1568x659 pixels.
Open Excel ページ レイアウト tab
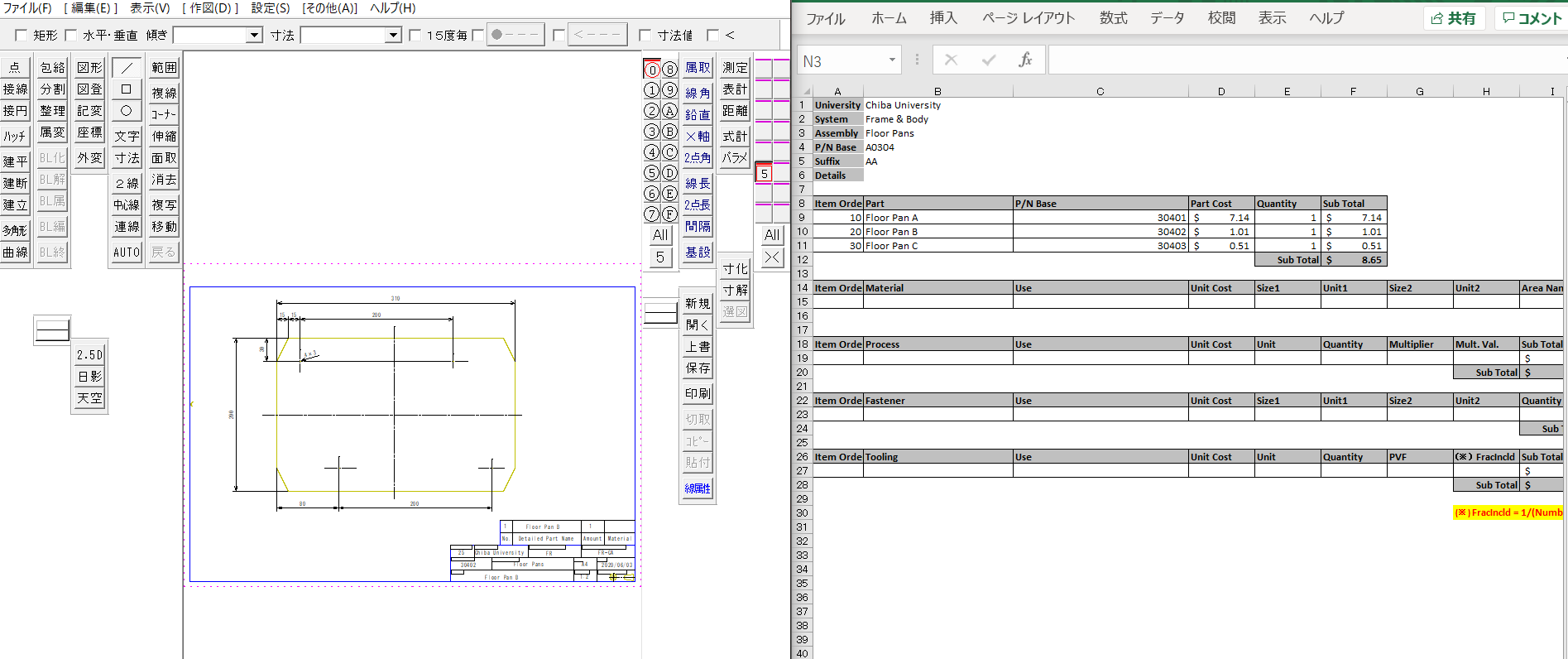click(x=1029, y=17)
